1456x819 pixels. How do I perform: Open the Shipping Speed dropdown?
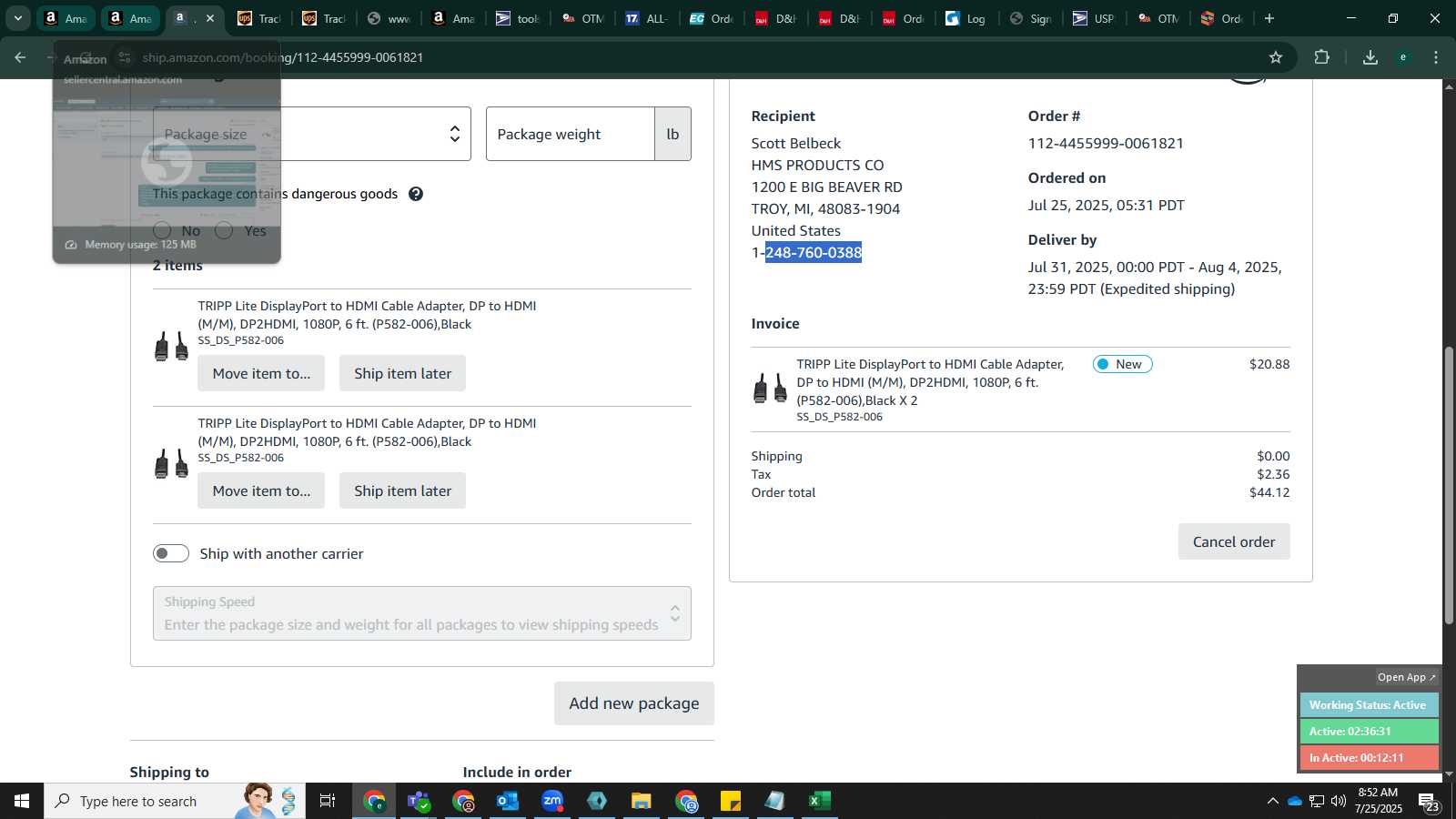[x=422, y=613]
